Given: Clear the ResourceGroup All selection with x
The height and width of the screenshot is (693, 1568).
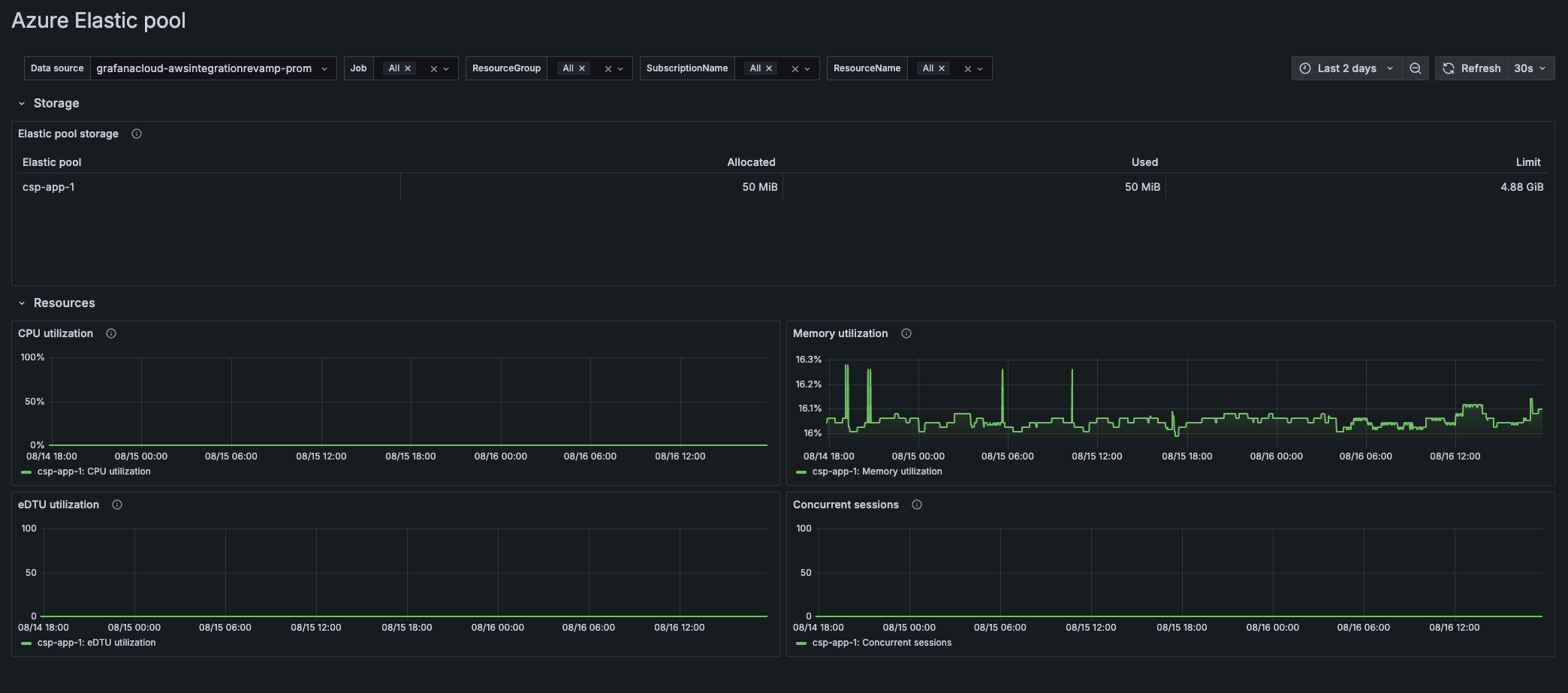Looking at the screenshot, I should click(x=581, y=68).
